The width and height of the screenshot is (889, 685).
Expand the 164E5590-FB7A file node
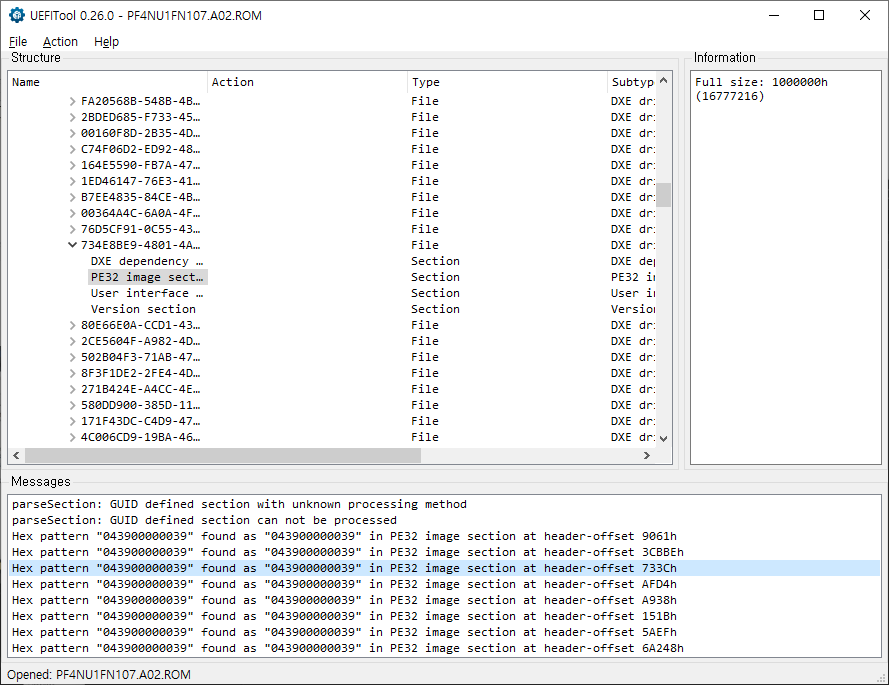72,166
